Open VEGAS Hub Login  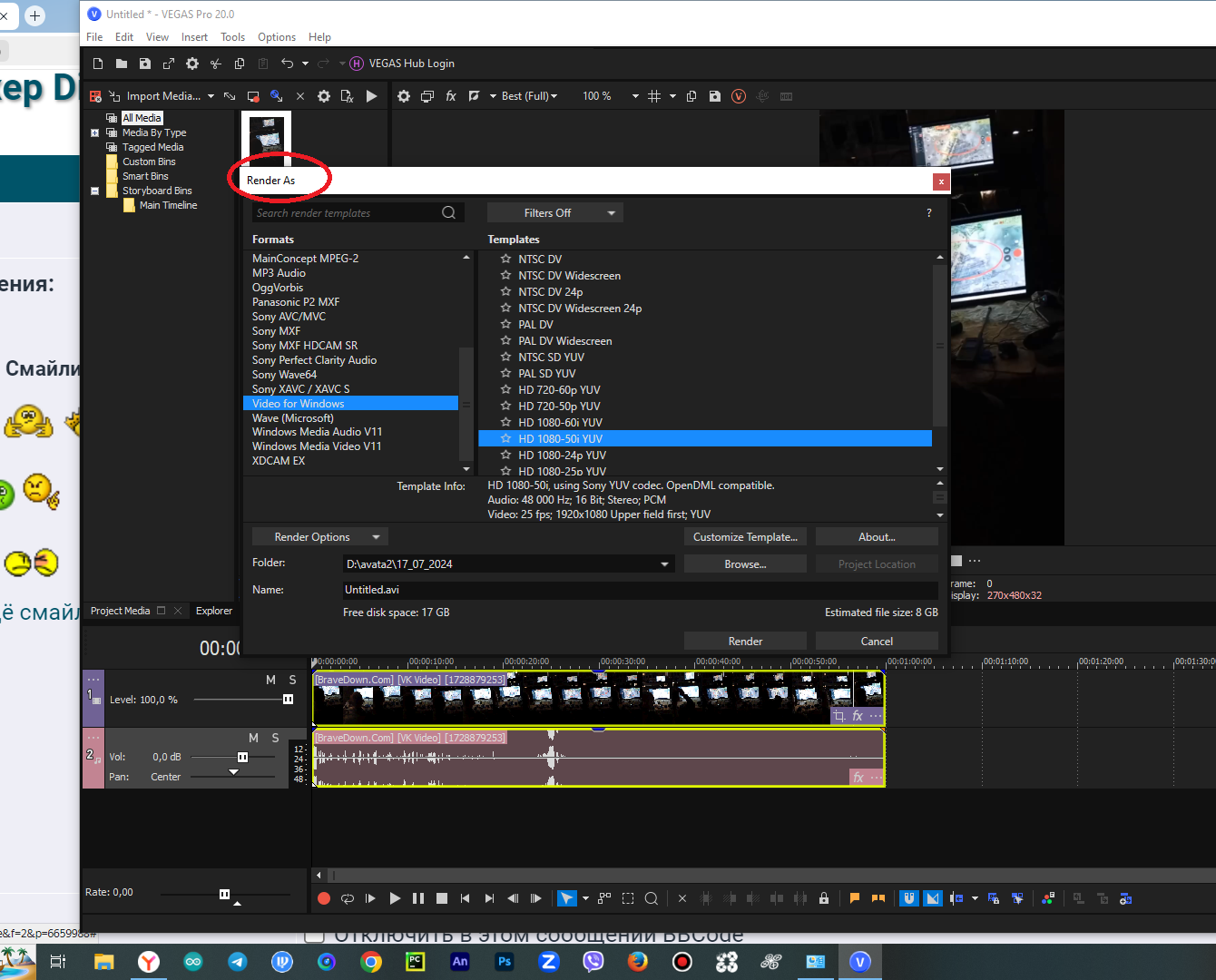coord(402,64)
